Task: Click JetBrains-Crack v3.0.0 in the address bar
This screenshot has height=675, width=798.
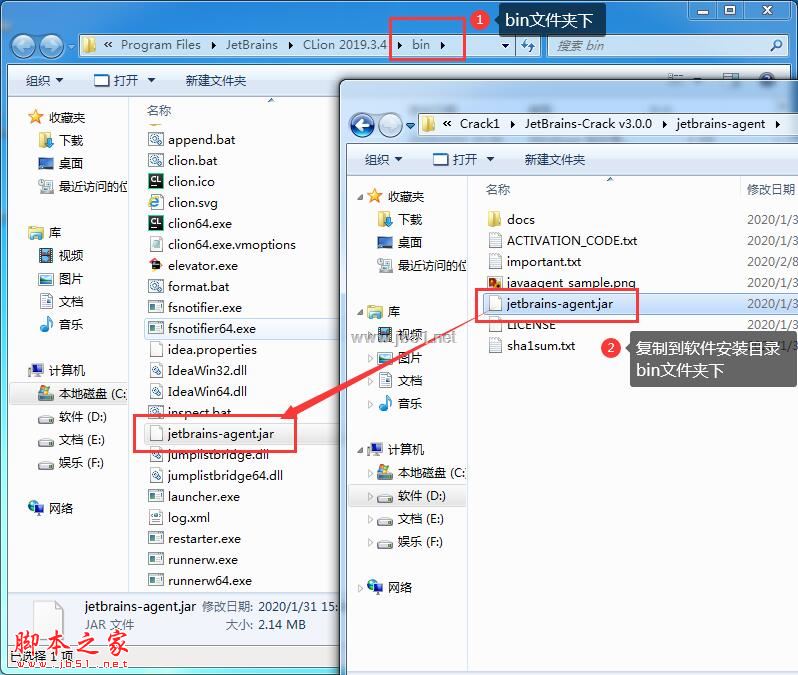Action: [588, 124]
